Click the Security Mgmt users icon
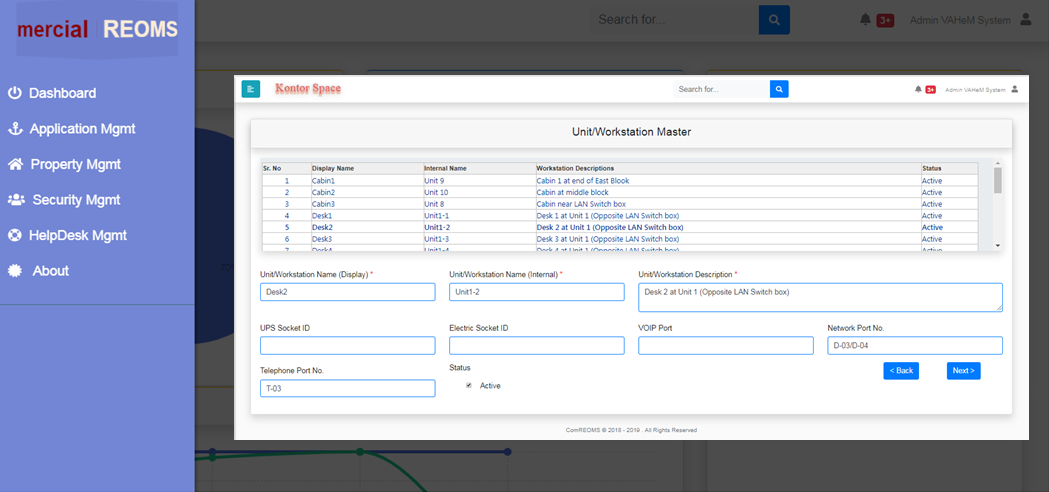Viewport: 1049px width, 492px height. (x=16, y=199)
